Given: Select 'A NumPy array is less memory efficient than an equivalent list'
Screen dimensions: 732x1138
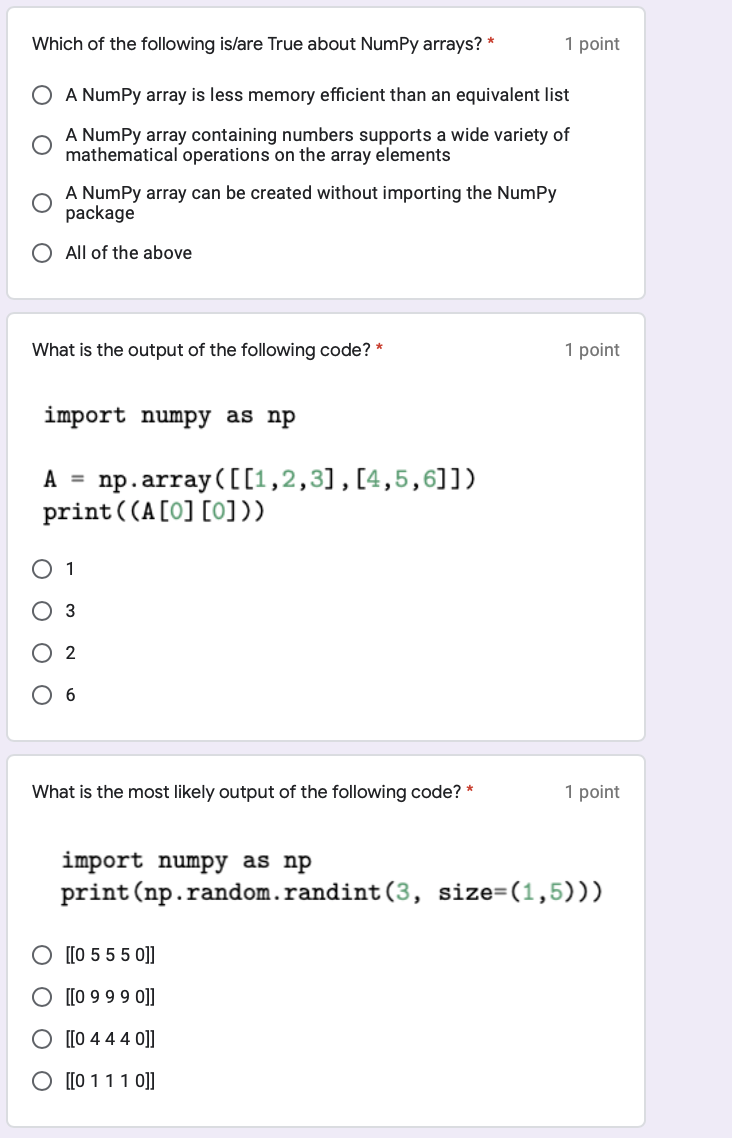Looking at the screenshot, I should point(41,95).
